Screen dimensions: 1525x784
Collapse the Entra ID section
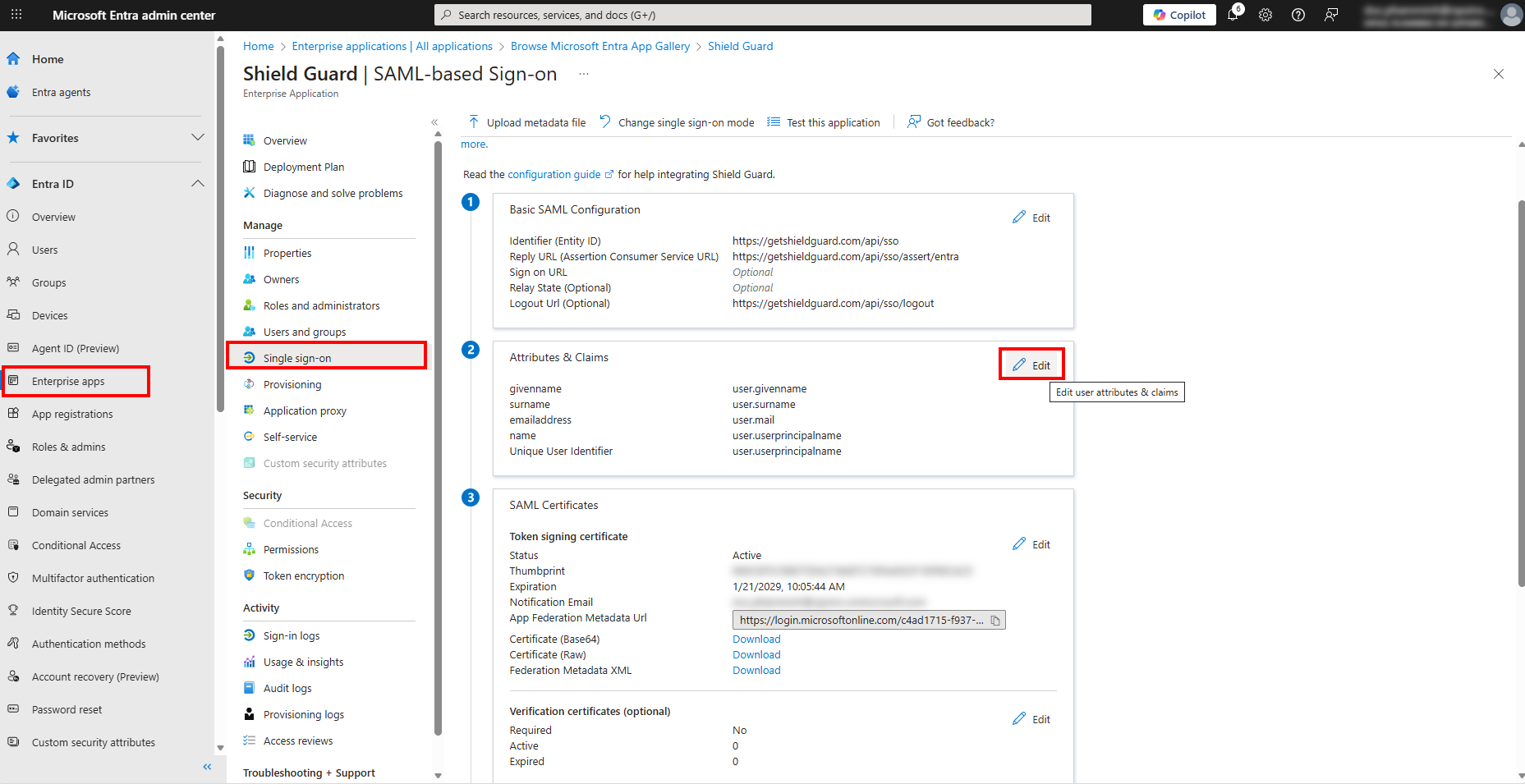click(197, 184)
